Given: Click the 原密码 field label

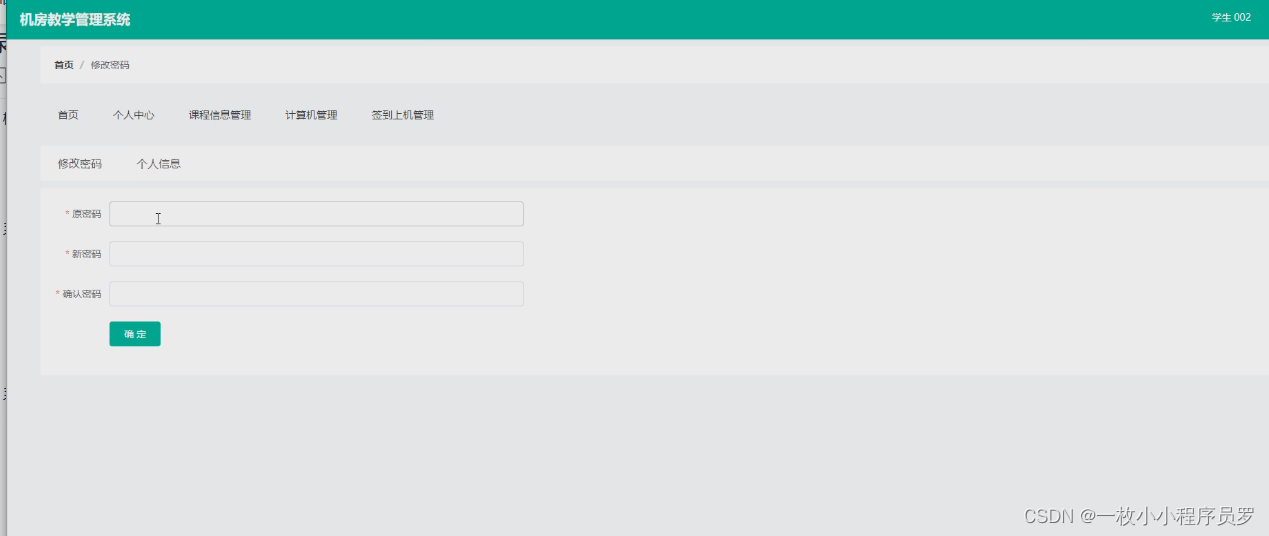Looking at the screenshot, I should coord(86,214).
